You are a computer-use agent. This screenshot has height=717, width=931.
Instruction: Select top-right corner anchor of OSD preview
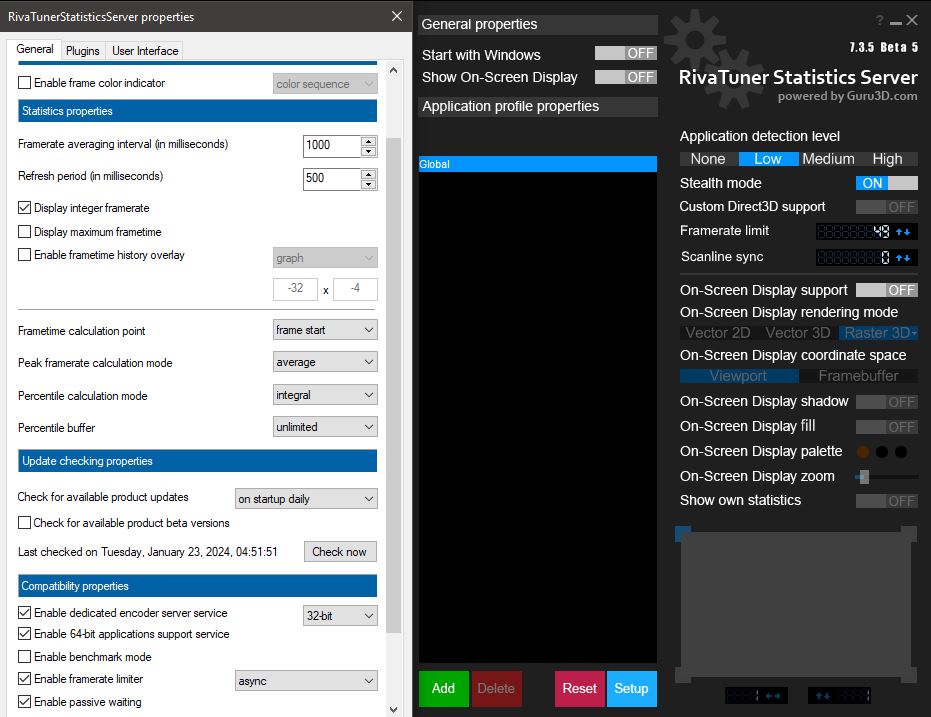coord(909,533)
